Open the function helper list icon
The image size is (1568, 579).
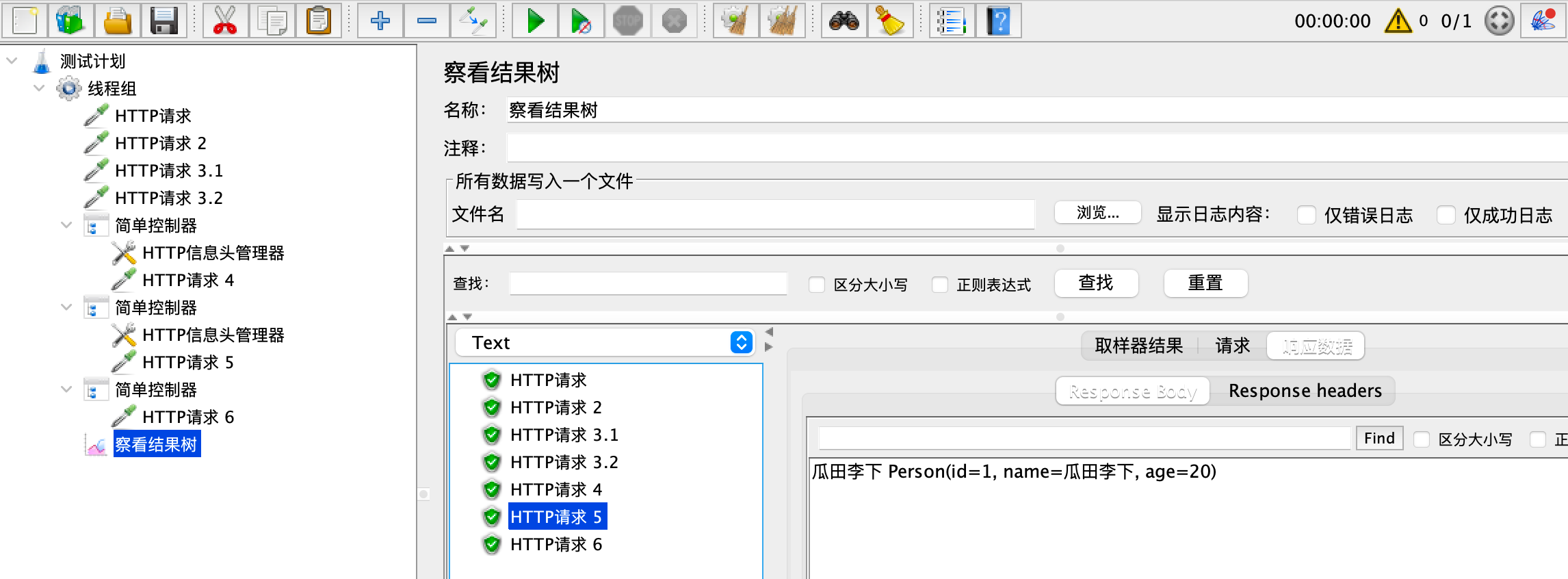[952, 21]
